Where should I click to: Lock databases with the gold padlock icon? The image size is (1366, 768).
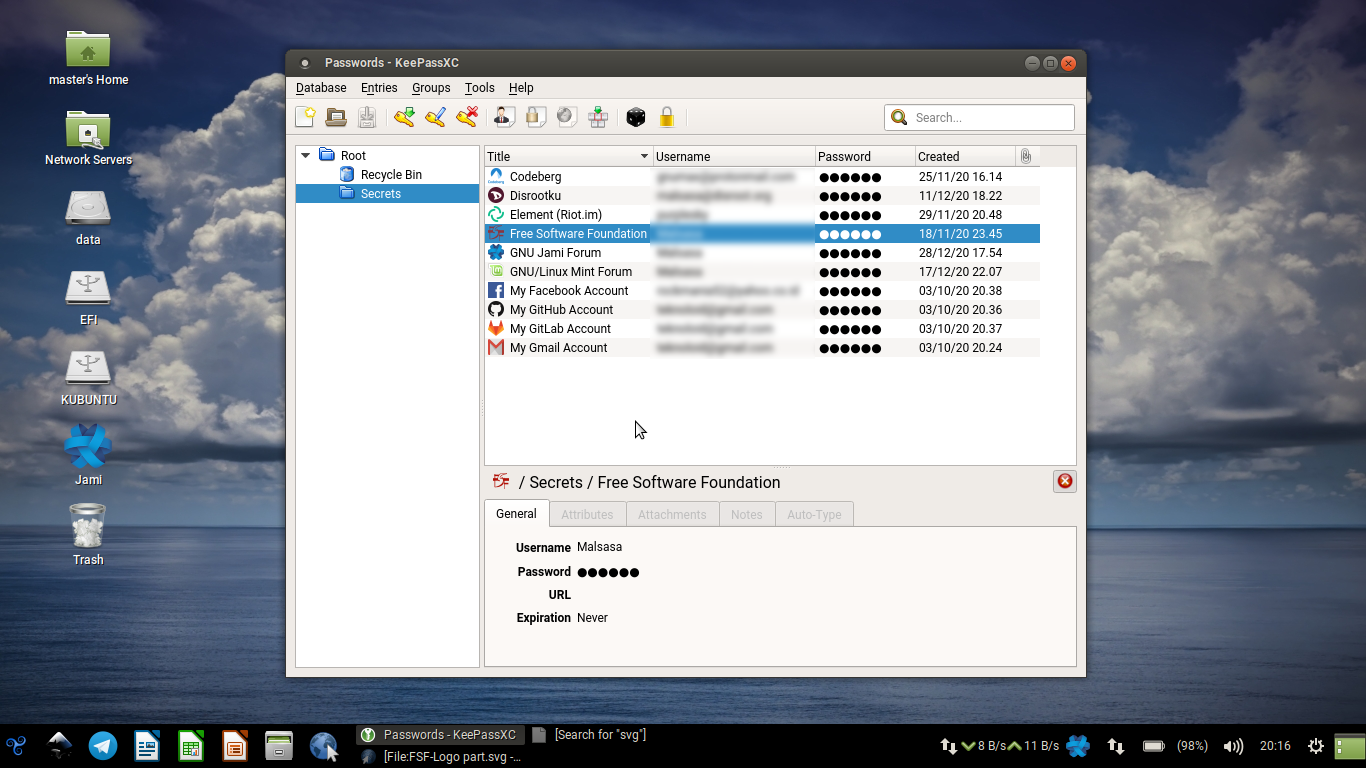coord(667,117)
